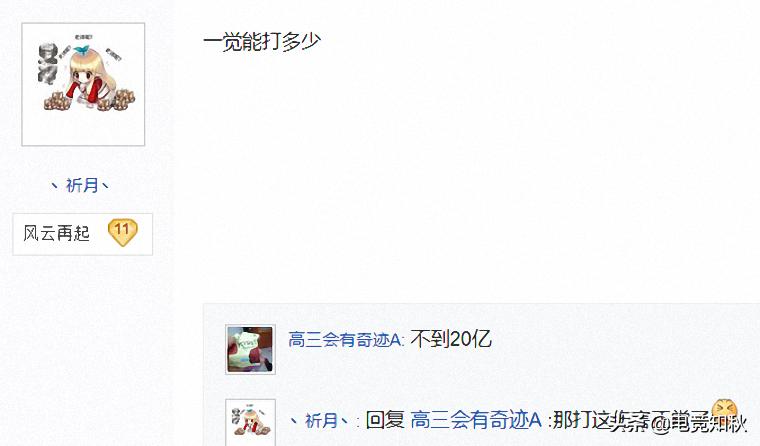The height and width of the screenshot is (446, 760).
Task: Open 祈月's small avatar in the second comment
Action: 250,422
